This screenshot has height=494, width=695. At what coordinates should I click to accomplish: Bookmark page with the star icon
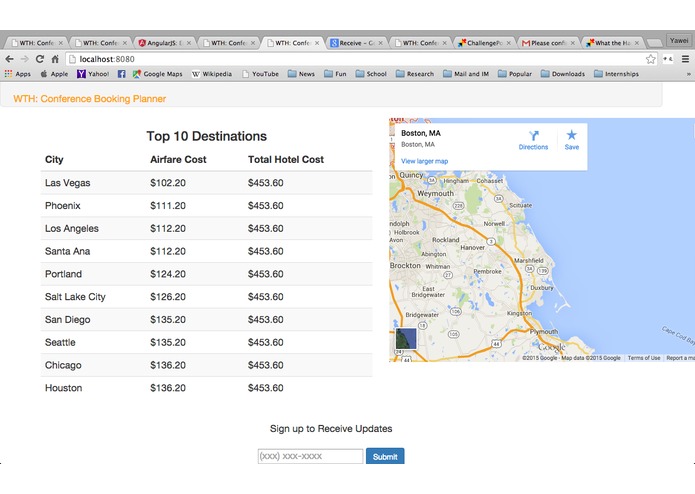[650, 59]
